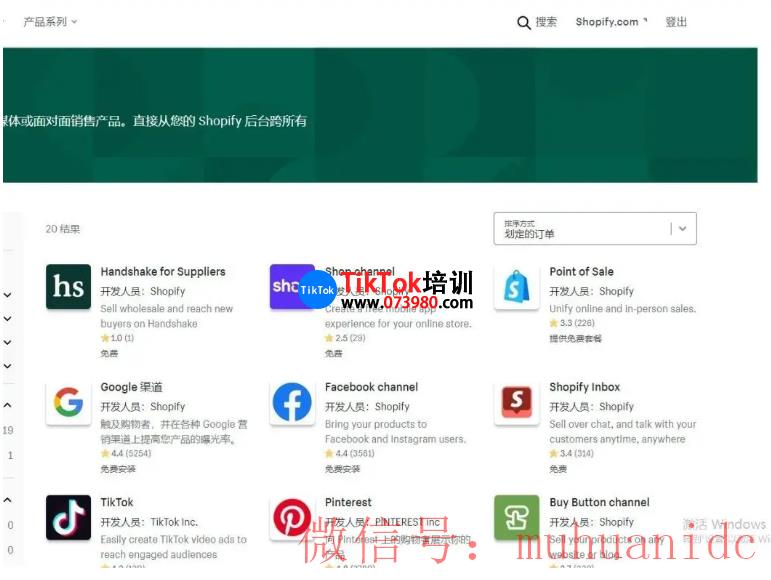Click 'Unify online and in-person sales.' description
771x580 pixels.
coord(623,309)
